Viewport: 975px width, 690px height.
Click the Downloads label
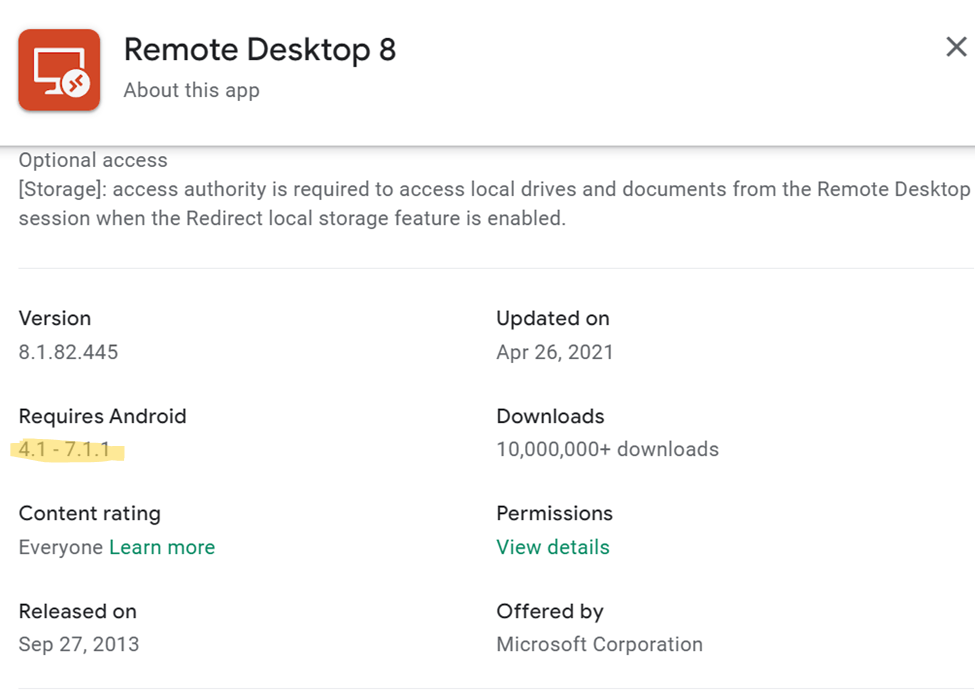click(550, 416)
